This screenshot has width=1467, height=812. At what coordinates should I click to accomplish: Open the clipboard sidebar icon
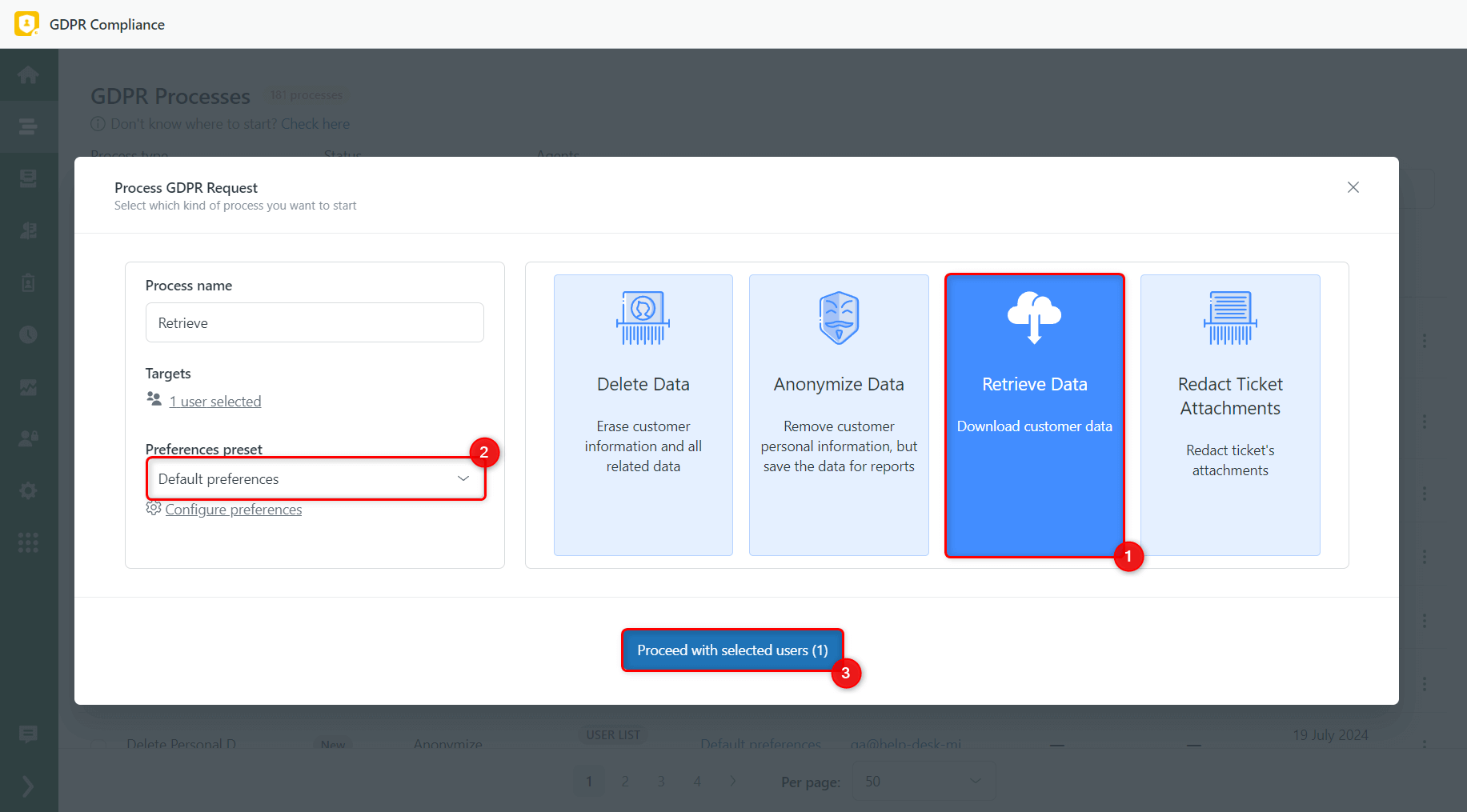(28, 282)
